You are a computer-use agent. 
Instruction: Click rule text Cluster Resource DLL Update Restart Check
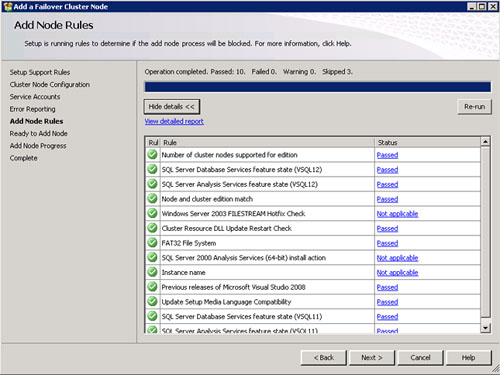click(x=226, y=228)
